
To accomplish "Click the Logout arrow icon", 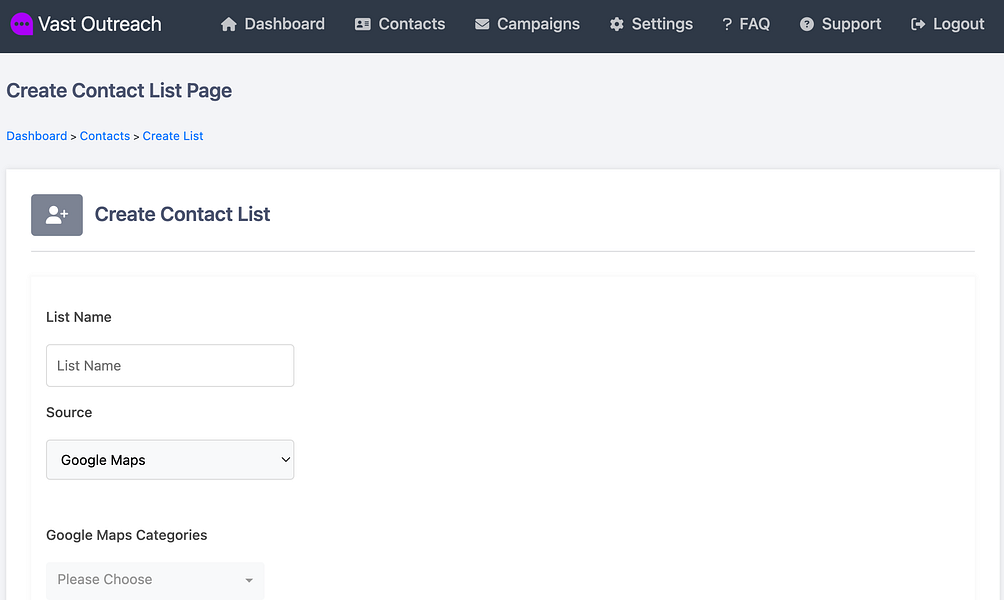I will coord(918,24).
